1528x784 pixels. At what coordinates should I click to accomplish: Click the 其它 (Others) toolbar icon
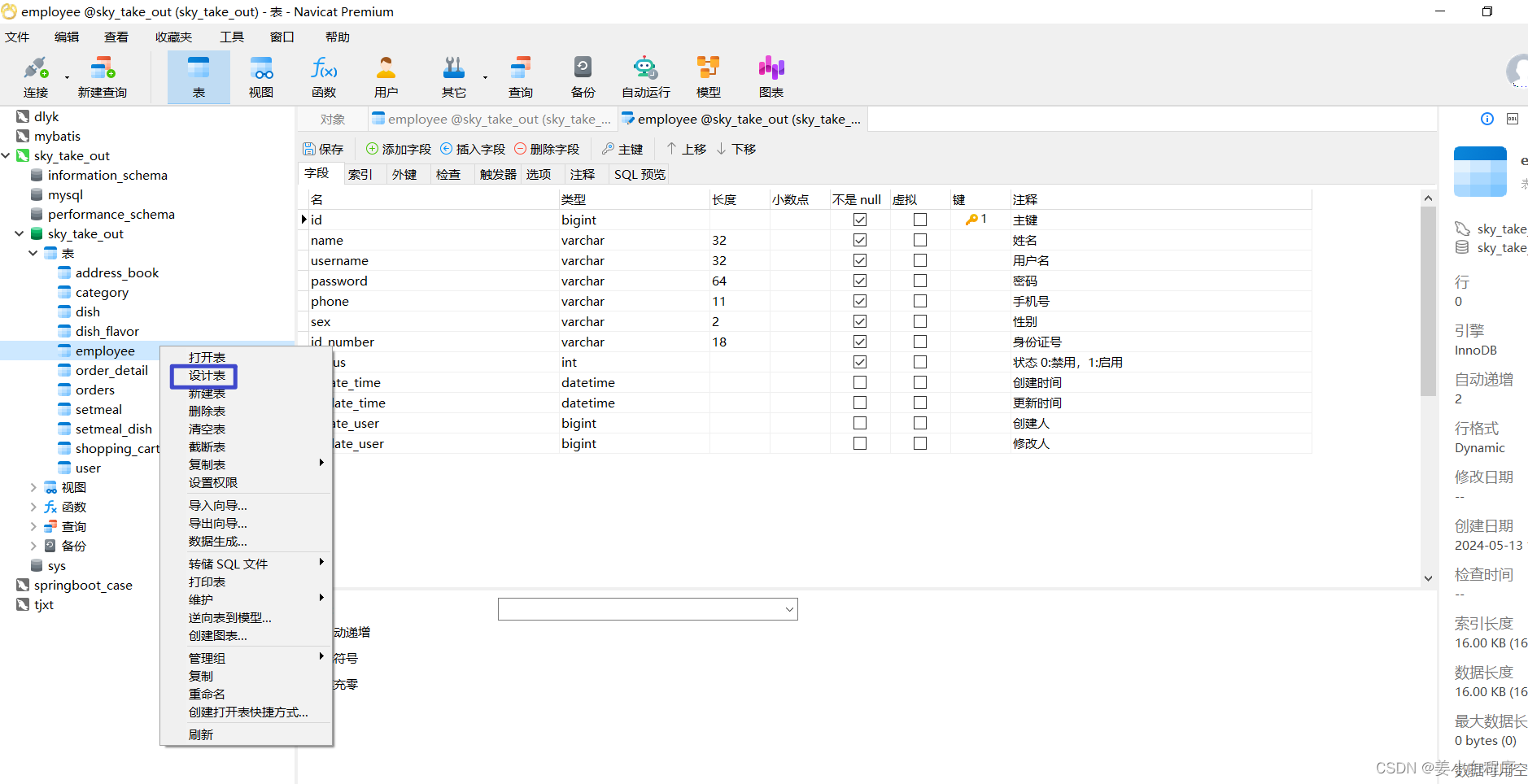click(453, 76)
